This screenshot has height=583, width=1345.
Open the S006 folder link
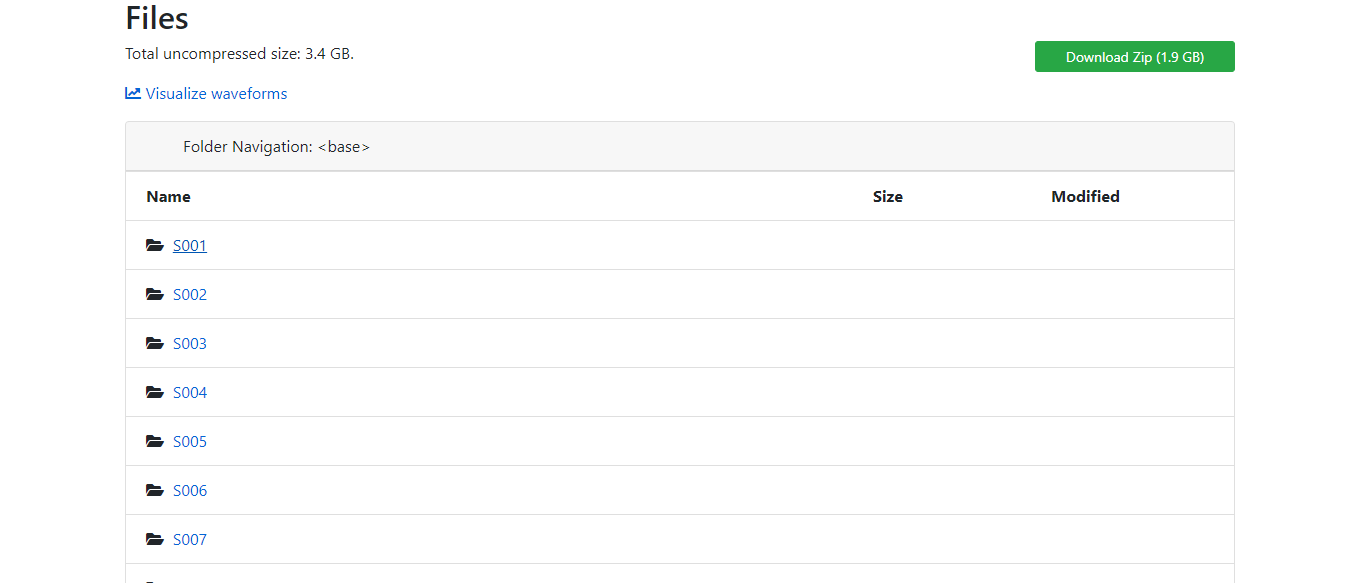(190, 490)
